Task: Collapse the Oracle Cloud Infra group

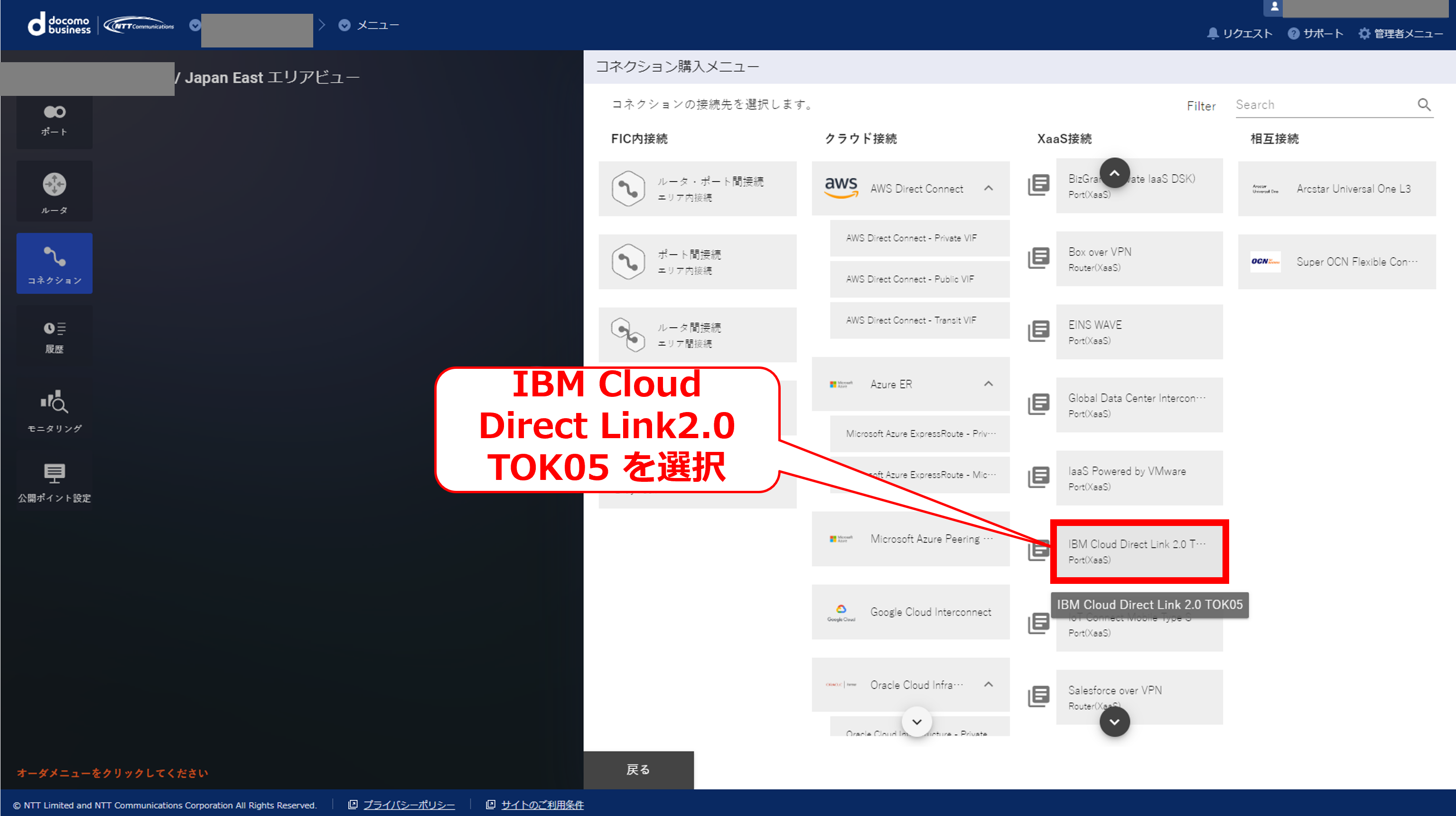Action: click(x=988, y=684)
